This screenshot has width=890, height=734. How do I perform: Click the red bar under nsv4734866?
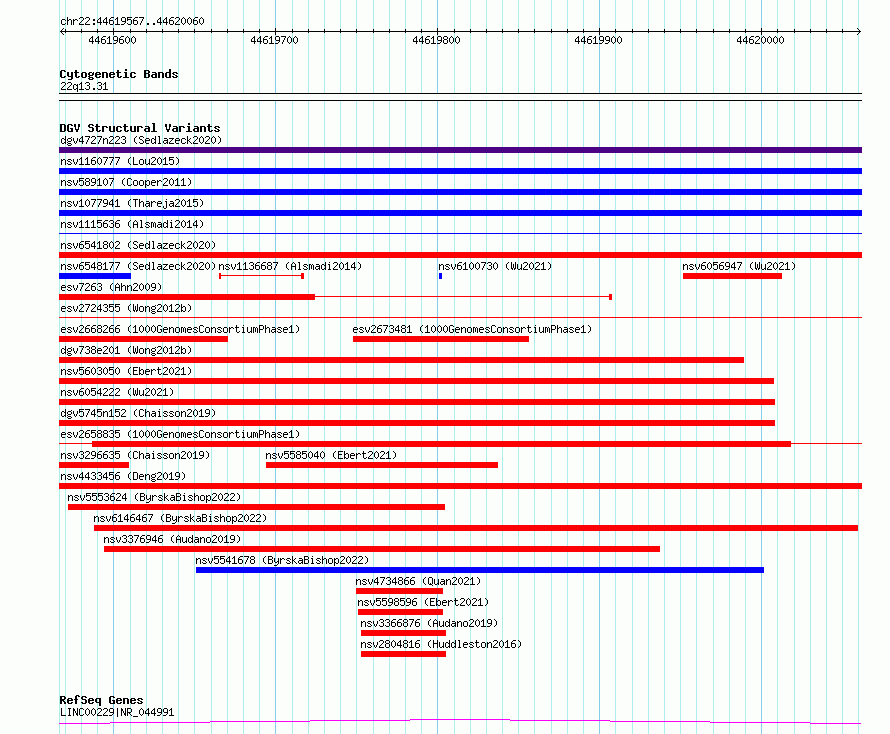tap(400, 591)
